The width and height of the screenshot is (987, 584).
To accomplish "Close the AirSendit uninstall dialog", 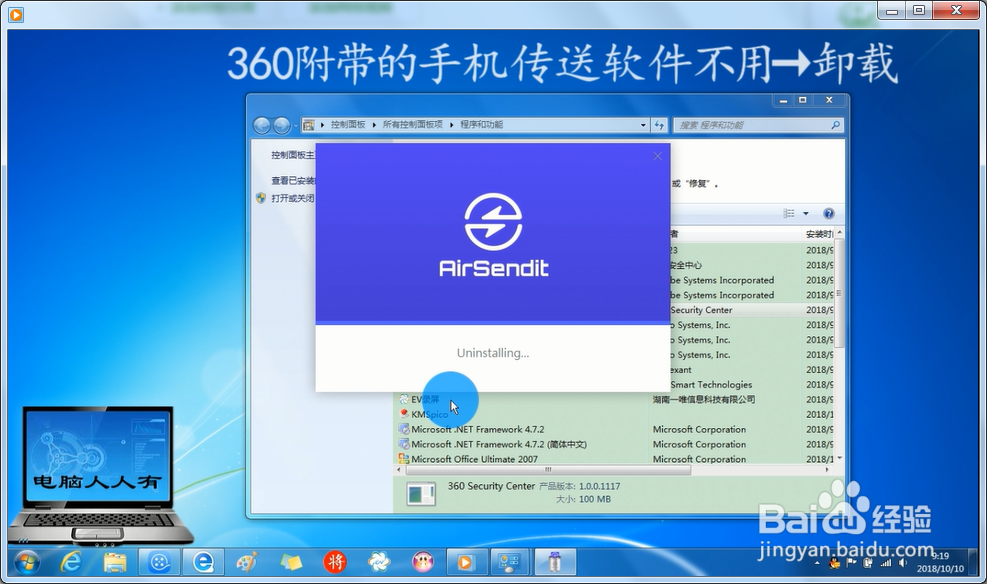I will point(658,155).
